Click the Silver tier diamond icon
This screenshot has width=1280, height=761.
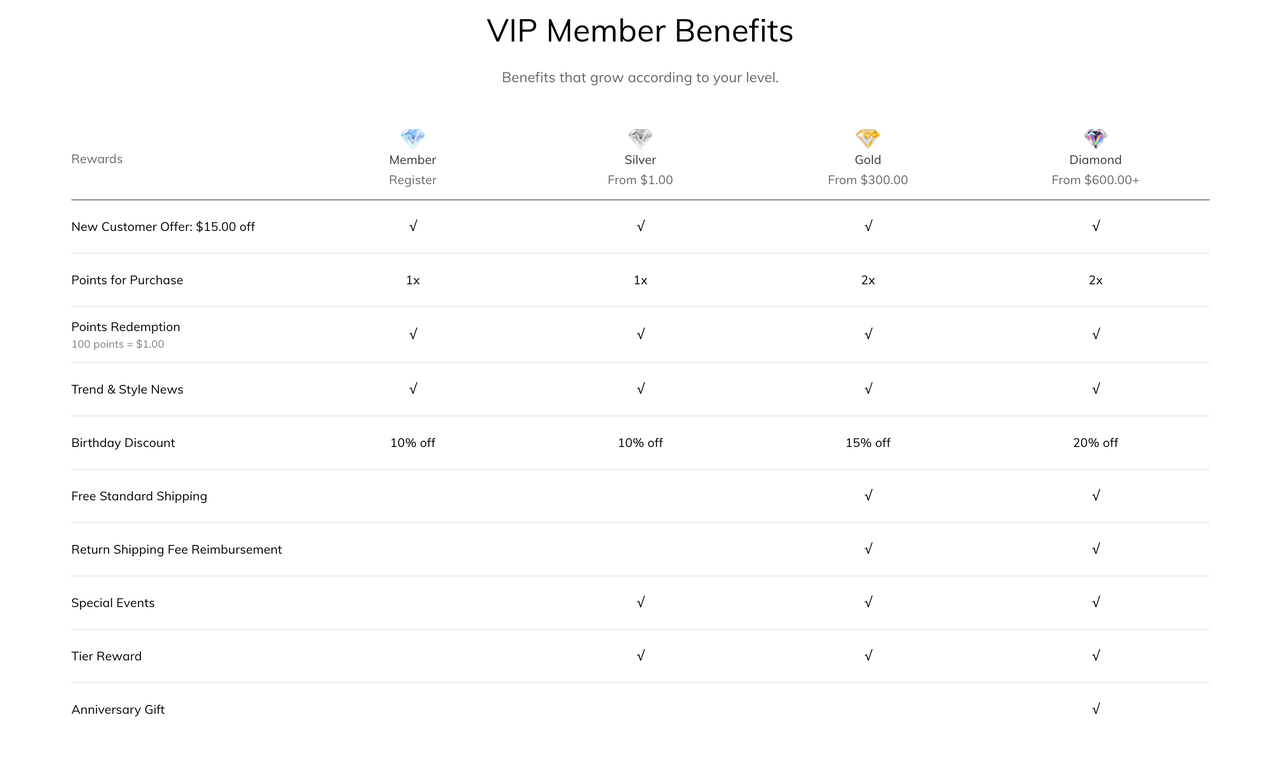(x=640, y=138)
